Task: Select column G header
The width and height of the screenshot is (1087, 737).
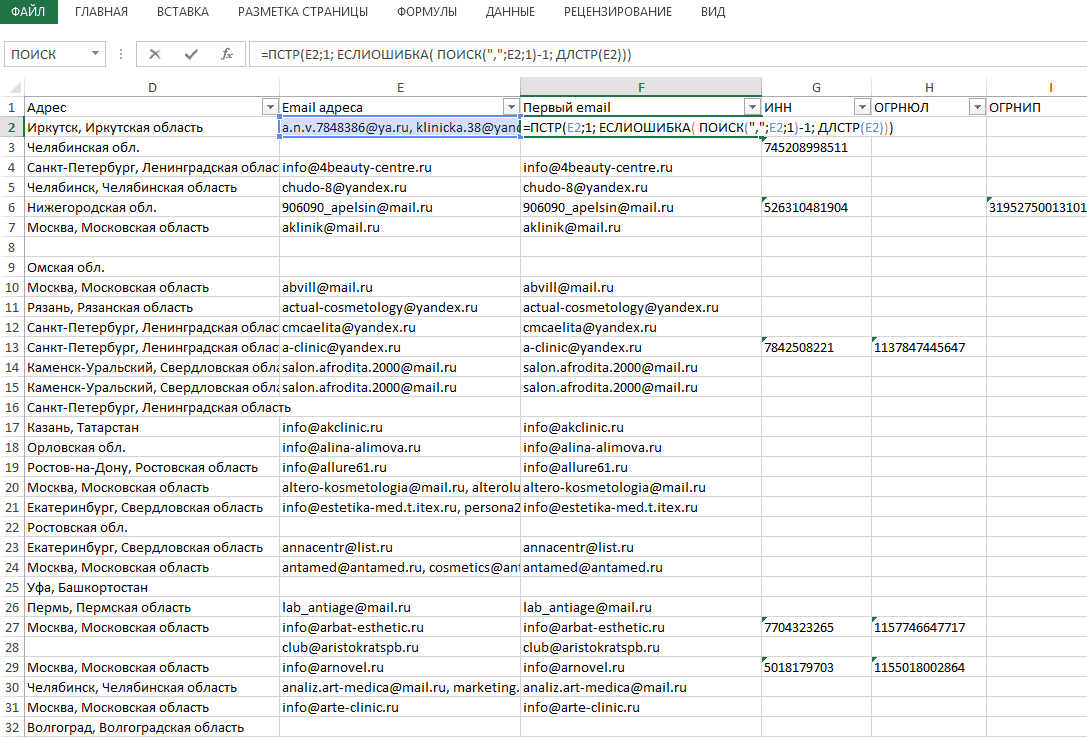Action: (x=816, y=87)
